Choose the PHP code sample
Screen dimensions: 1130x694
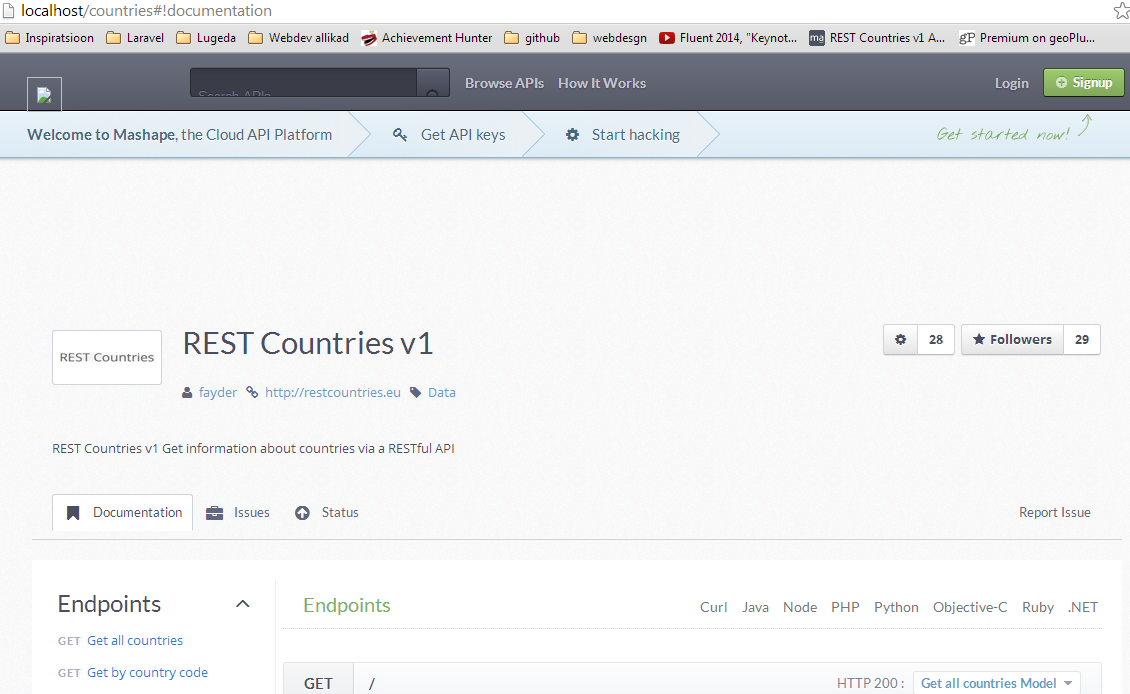[x=845, y=607]
